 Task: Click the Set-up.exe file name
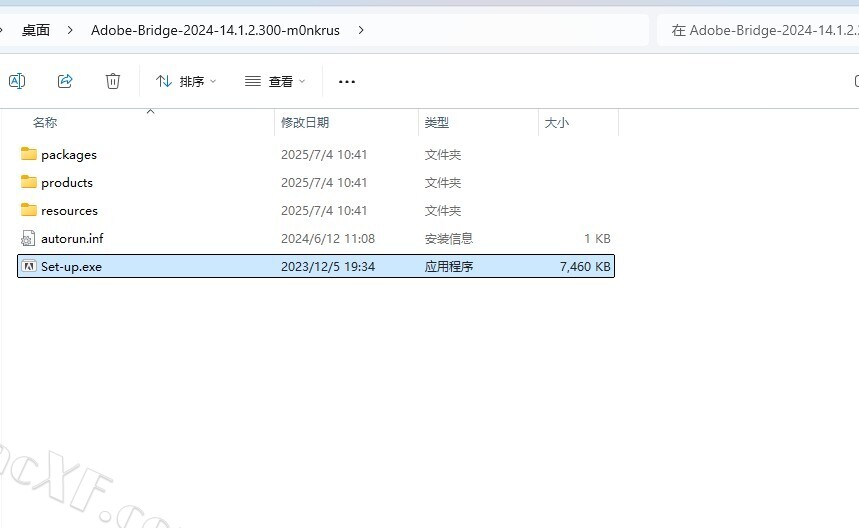(x=71, y=267)
